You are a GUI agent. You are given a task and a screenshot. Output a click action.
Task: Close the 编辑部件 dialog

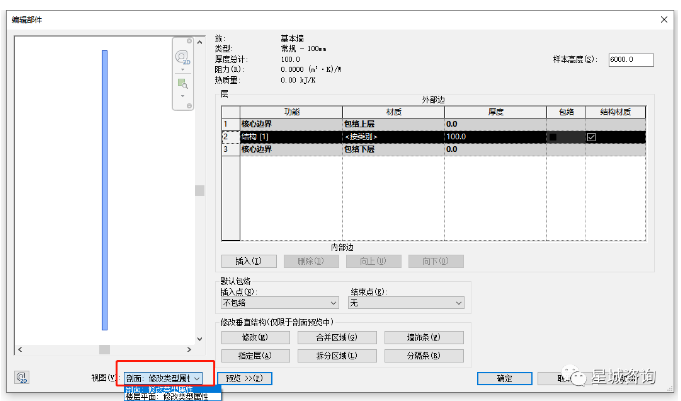click(x=664, y=20)
